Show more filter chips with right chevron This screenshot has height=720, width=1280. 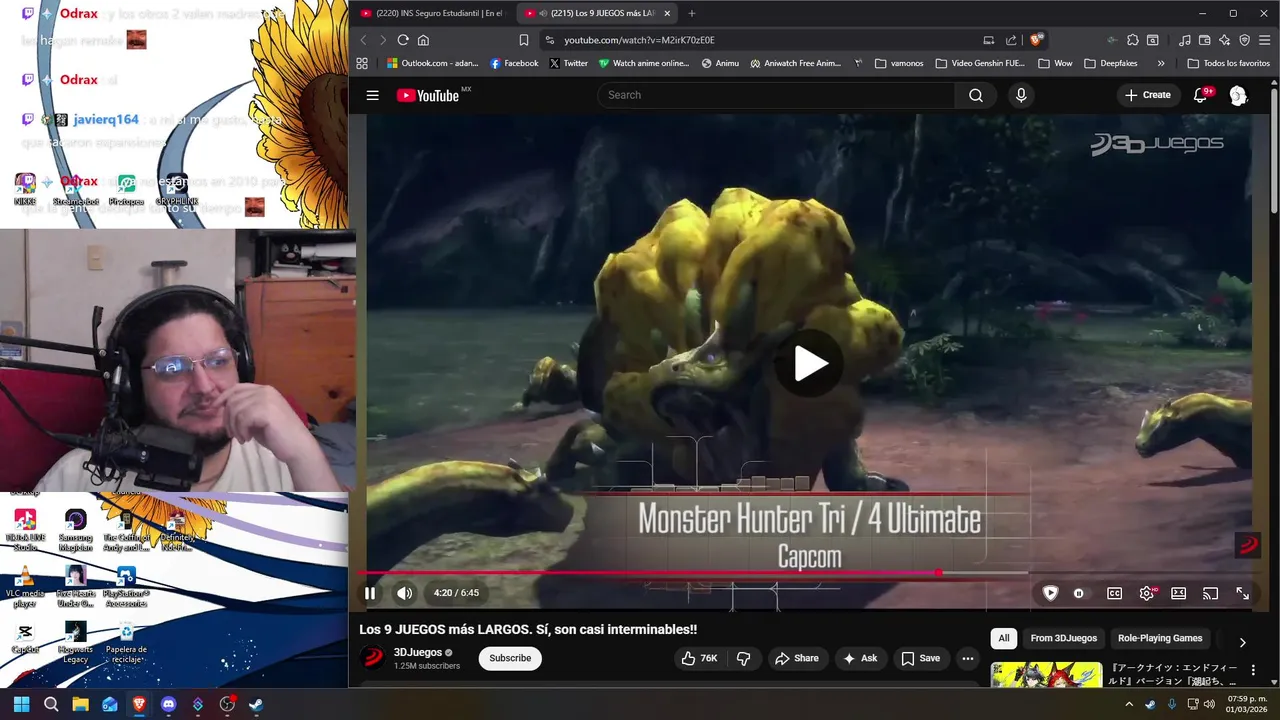pyautogui.click(x=1242, y=642)
